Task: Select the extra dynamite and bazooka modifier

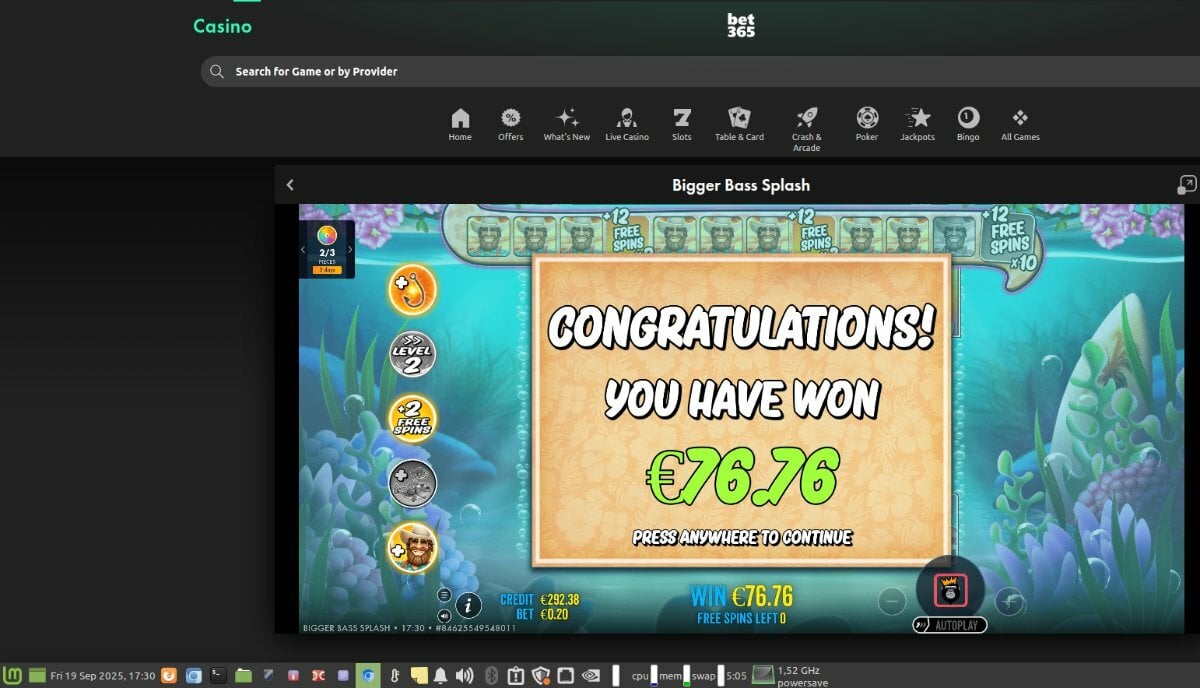Action: click(412, 484)
